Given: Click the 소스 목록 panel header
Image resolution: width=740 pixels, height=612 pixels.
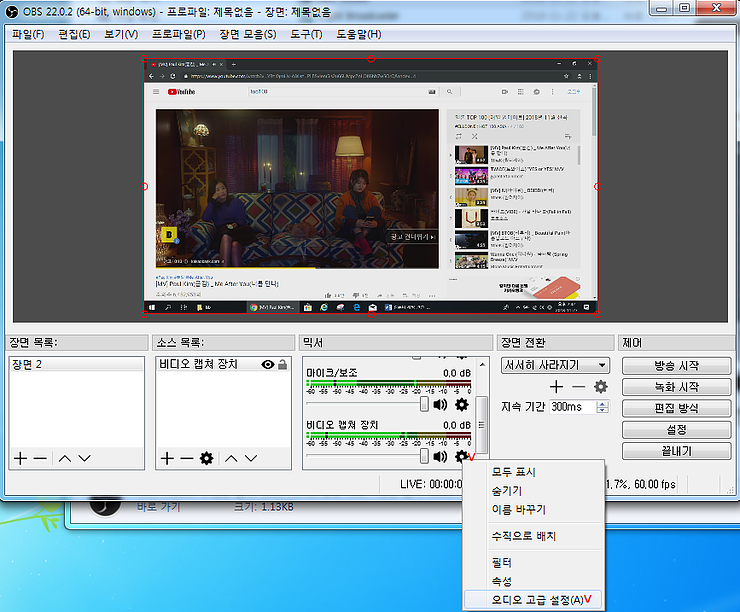Looking at the screenshot, I should point(224,343).
